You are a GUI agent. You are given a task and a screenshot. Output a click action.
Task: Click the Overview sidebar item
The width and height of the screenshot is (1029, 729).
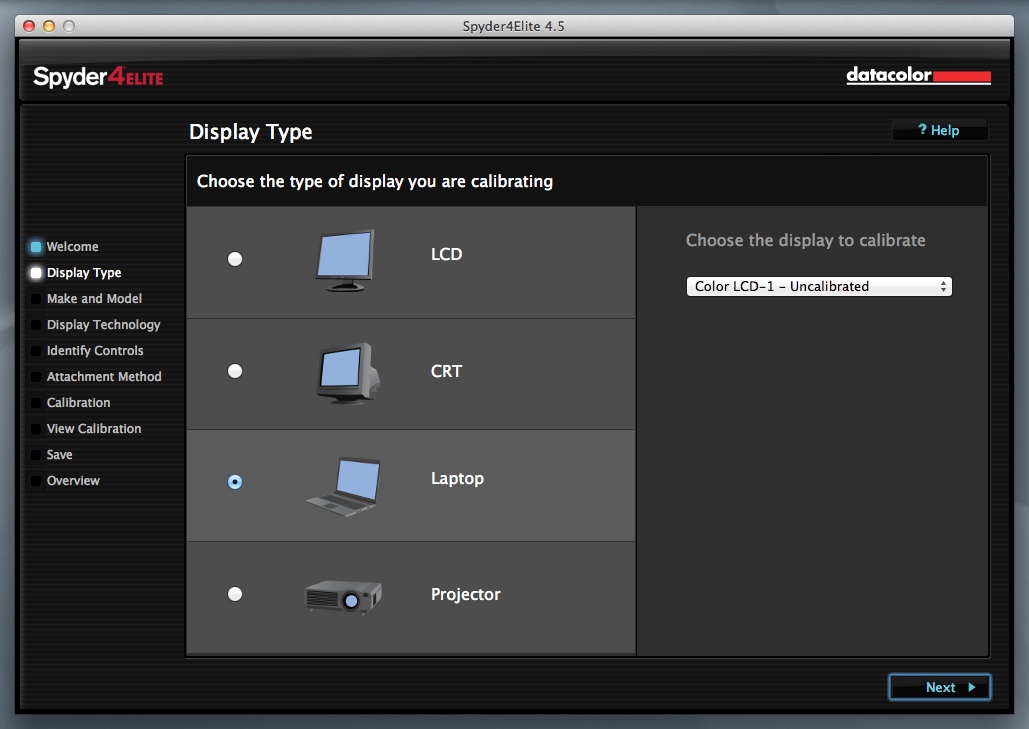73,481
